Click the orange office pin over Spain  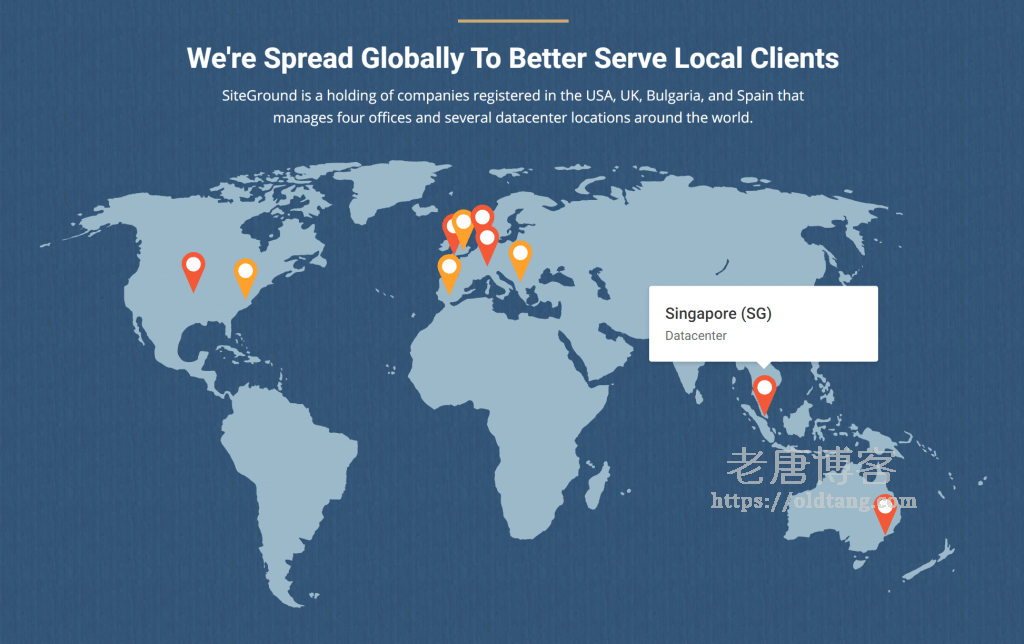pos(449,269)
